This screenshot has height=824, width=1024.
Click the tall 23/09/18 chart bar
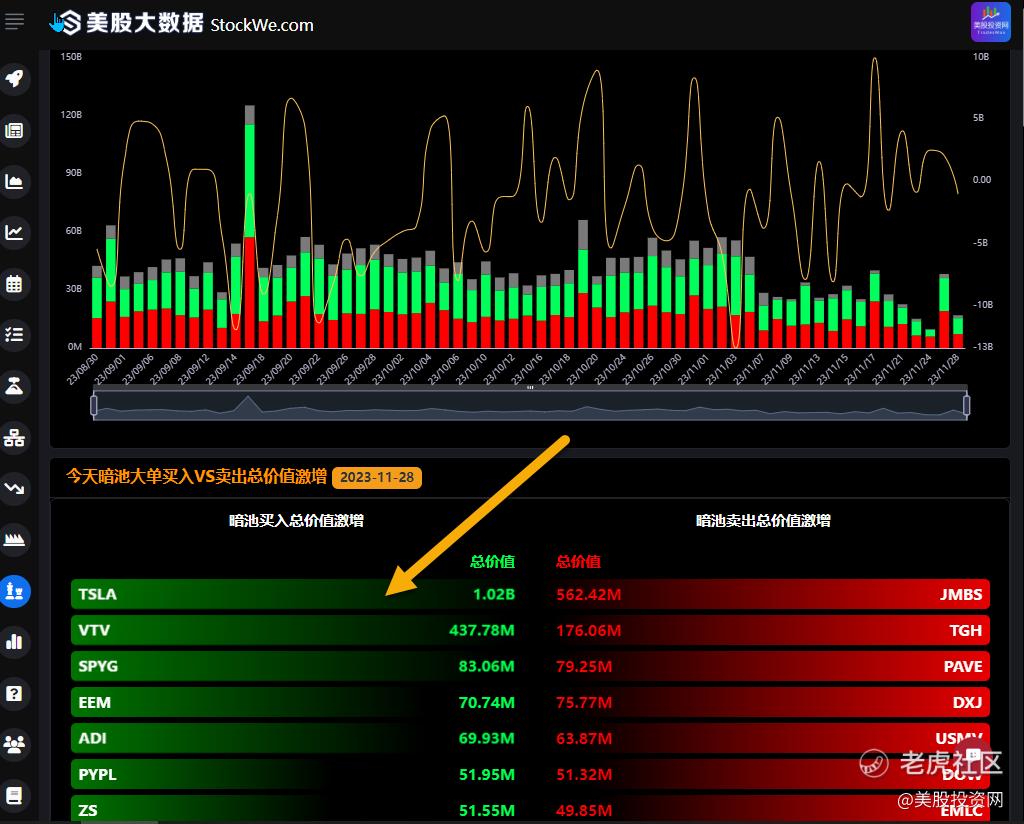click(x=249, y=226)
